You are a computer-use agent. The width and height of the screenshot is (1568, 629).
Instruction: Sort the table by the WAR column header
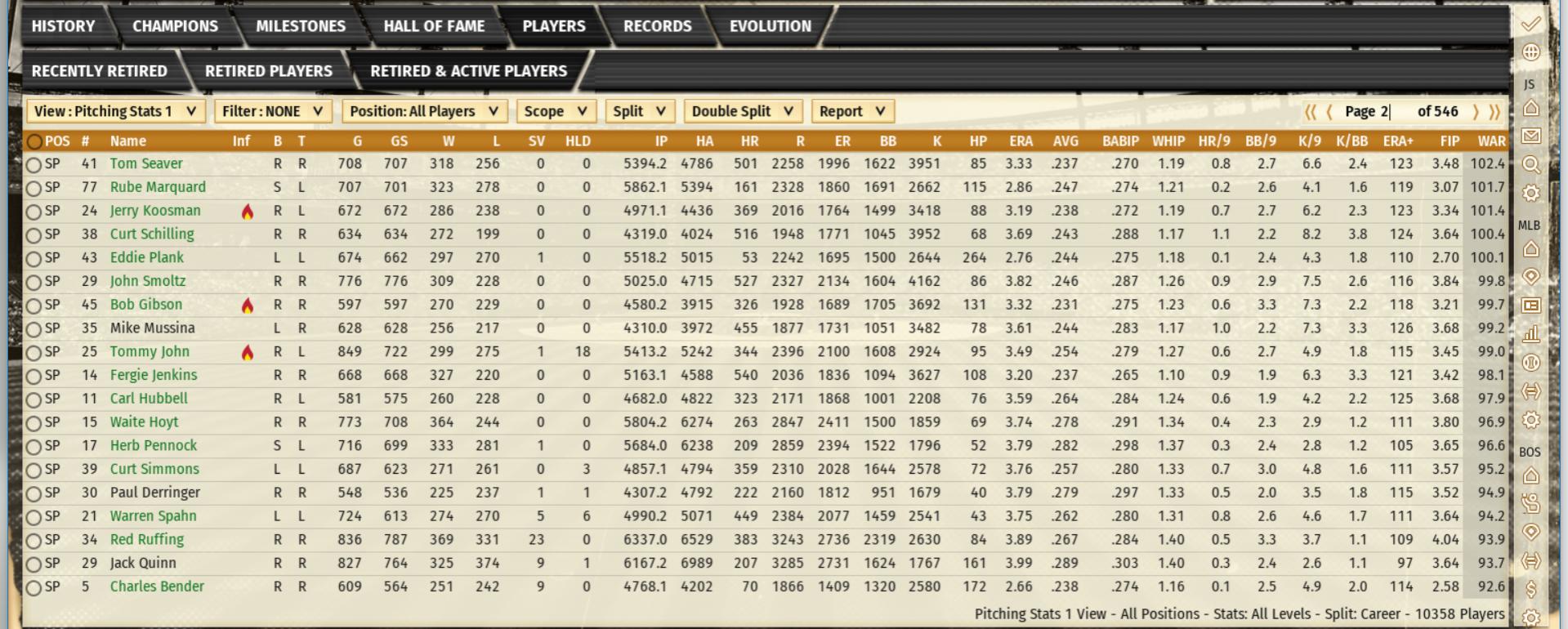(1490, 141)
